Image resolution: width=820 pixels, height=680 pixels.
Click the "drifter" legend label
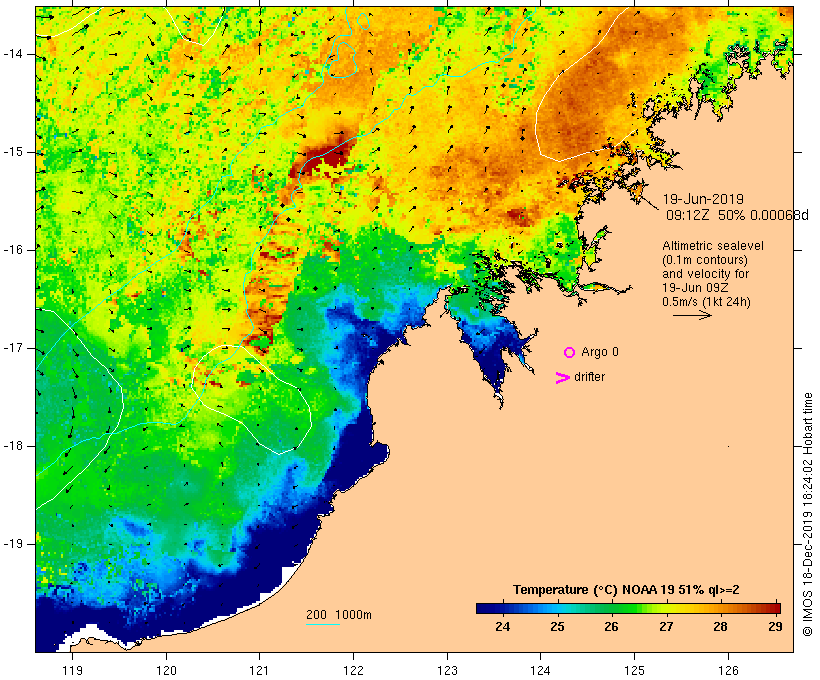(589, 377)
